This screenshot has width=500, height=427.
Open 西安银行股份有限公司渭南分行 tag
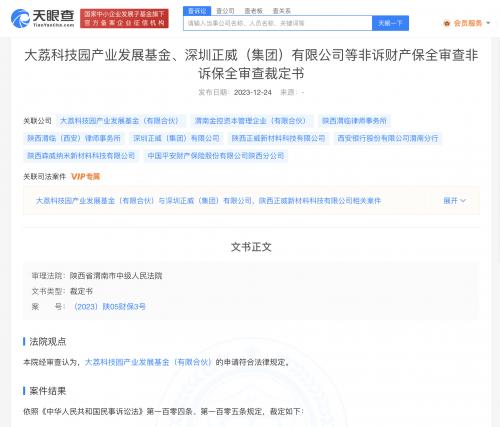coord(388,138)
